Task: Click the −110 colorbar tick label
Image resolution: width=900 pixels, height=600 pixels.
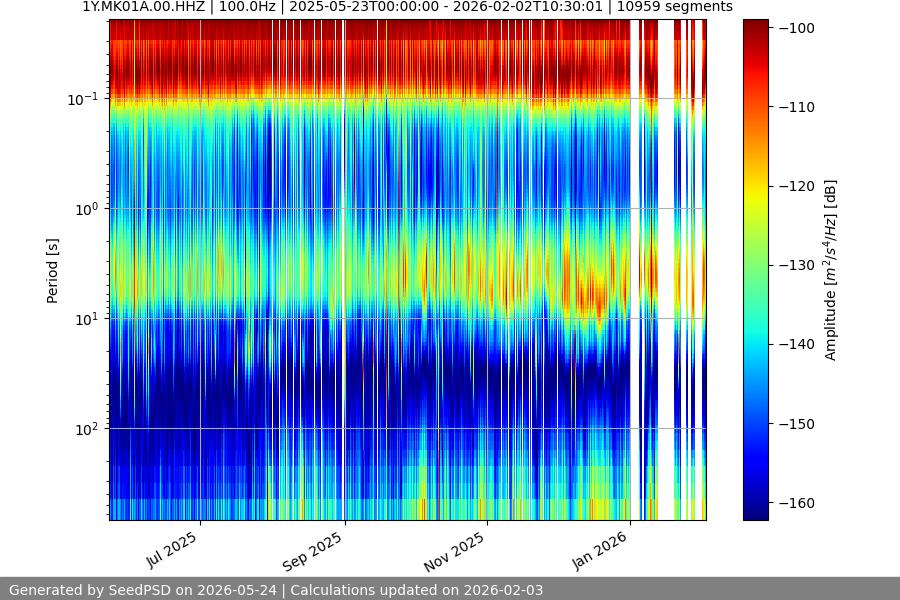Action: click(796, 107)
